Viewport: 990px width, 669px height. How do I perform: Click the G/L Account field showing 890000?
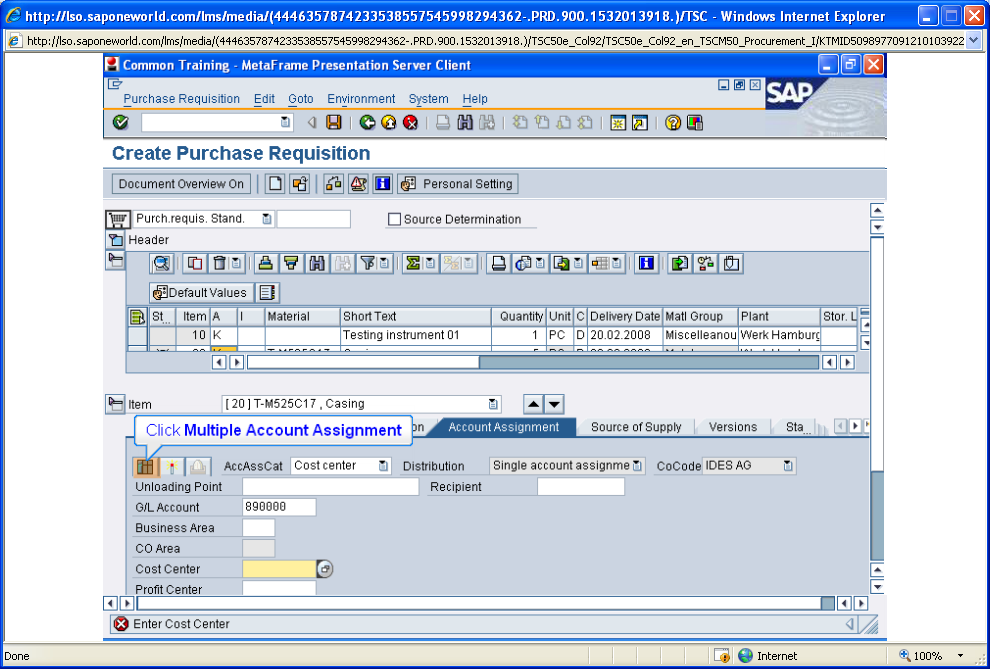[x=279, y=507]
